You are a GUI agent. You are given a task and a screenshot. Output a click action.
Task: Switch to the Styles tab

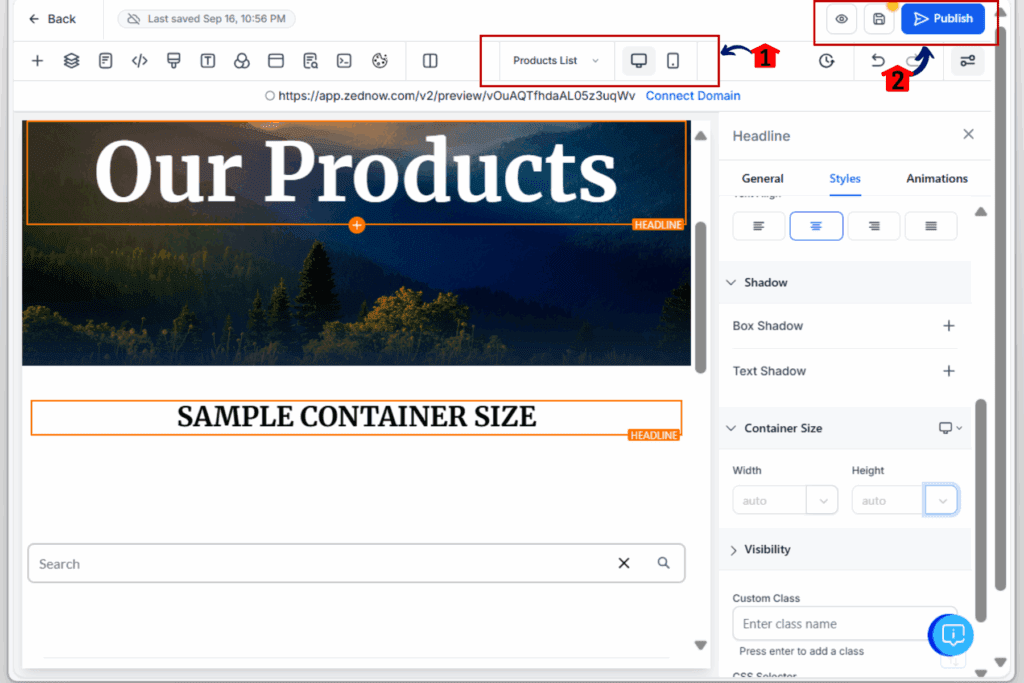click(844, 178)
